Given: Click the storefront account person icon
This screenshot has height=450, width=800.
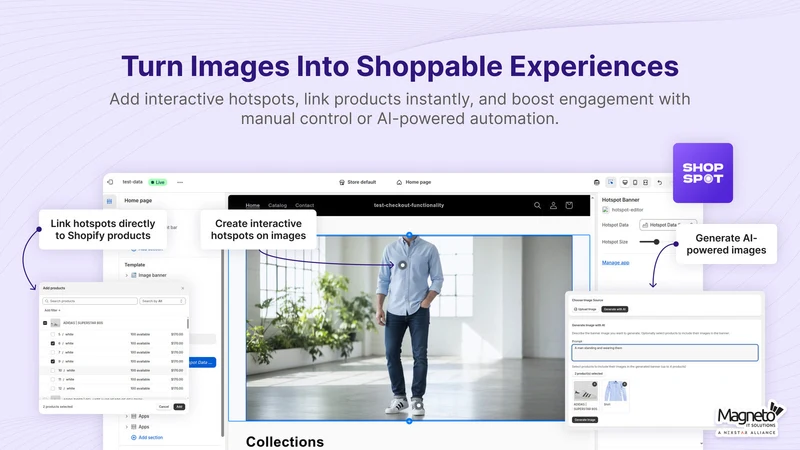Looking at the screenshot, I should pyautogui.click(x=553, y=205).
